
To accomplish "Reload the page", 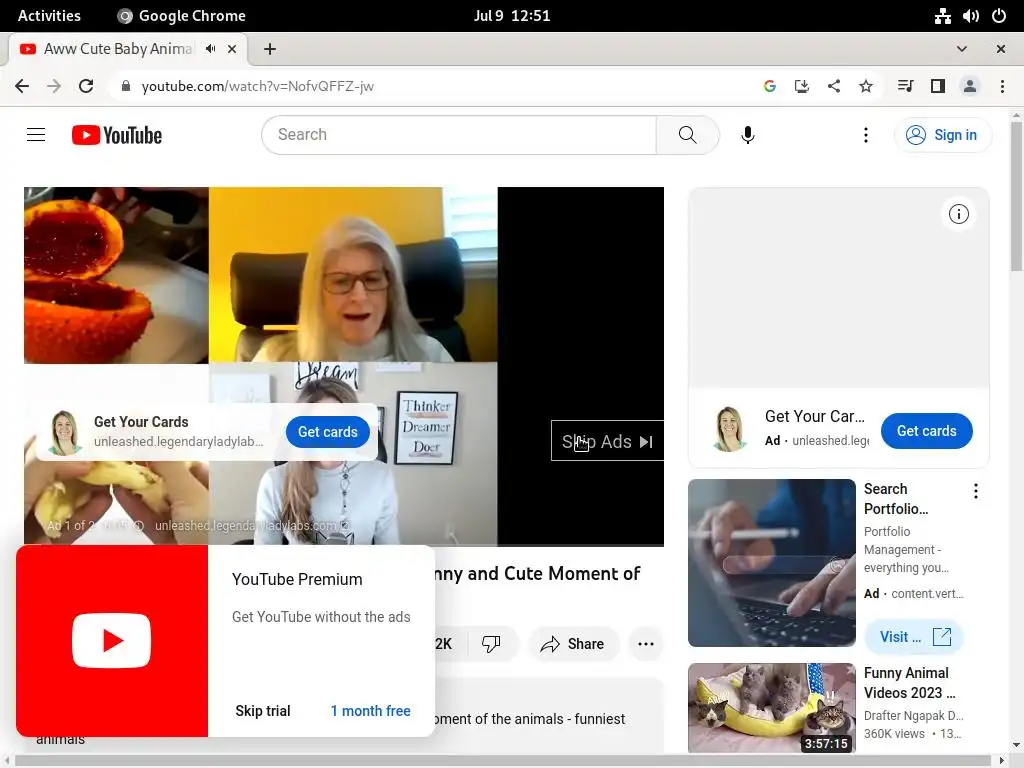I will (86, 86).
